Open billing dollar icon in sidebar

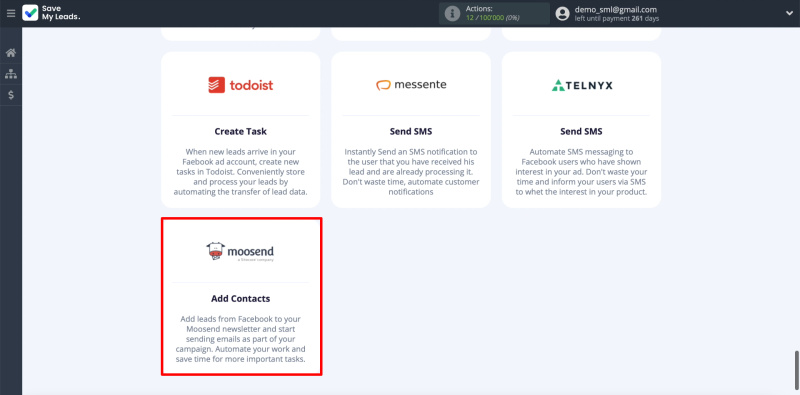coord(11,95)
